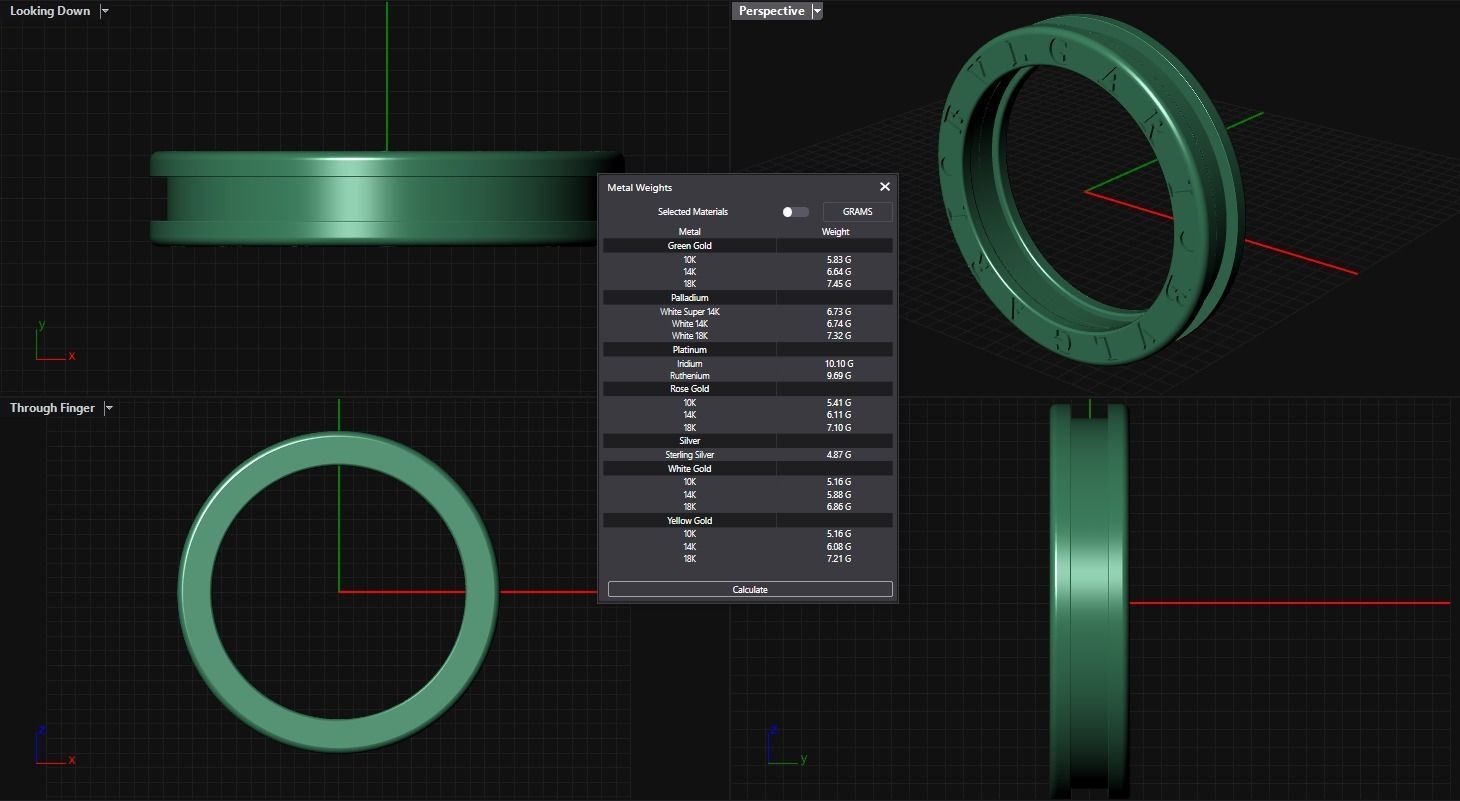The image size is (1460, 801).
Task: Select the ring band in Looking Down view
Action: point(386,198)
